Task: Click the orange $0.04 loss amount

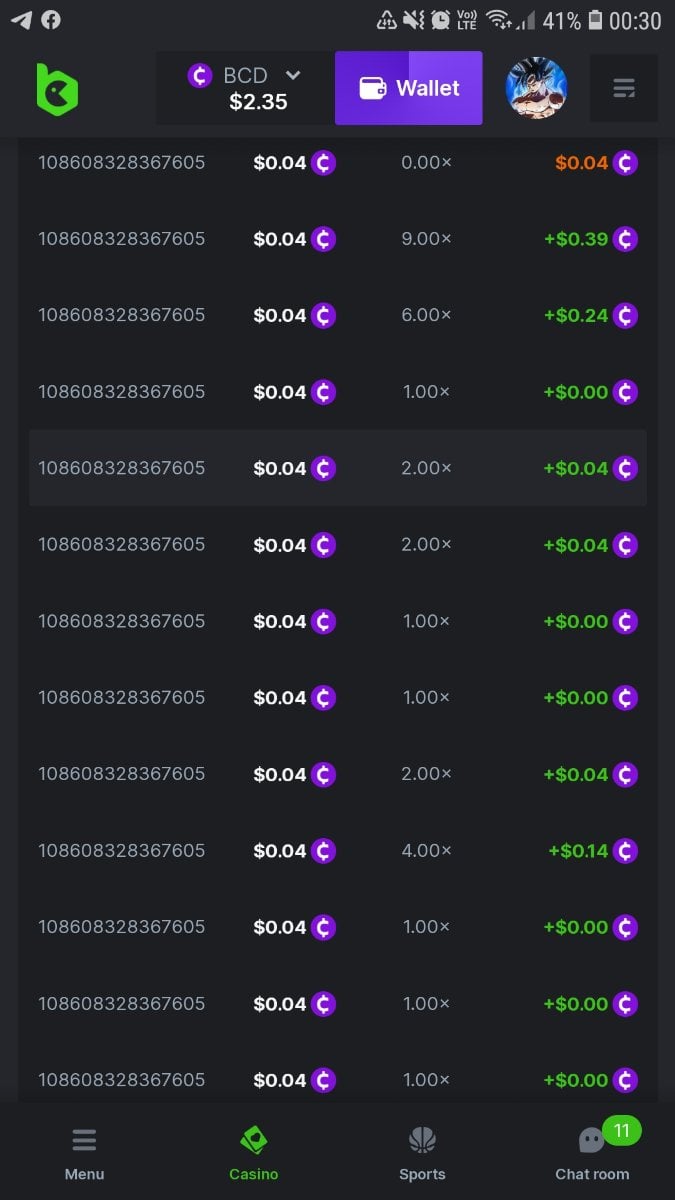Action: coord(581,162)
